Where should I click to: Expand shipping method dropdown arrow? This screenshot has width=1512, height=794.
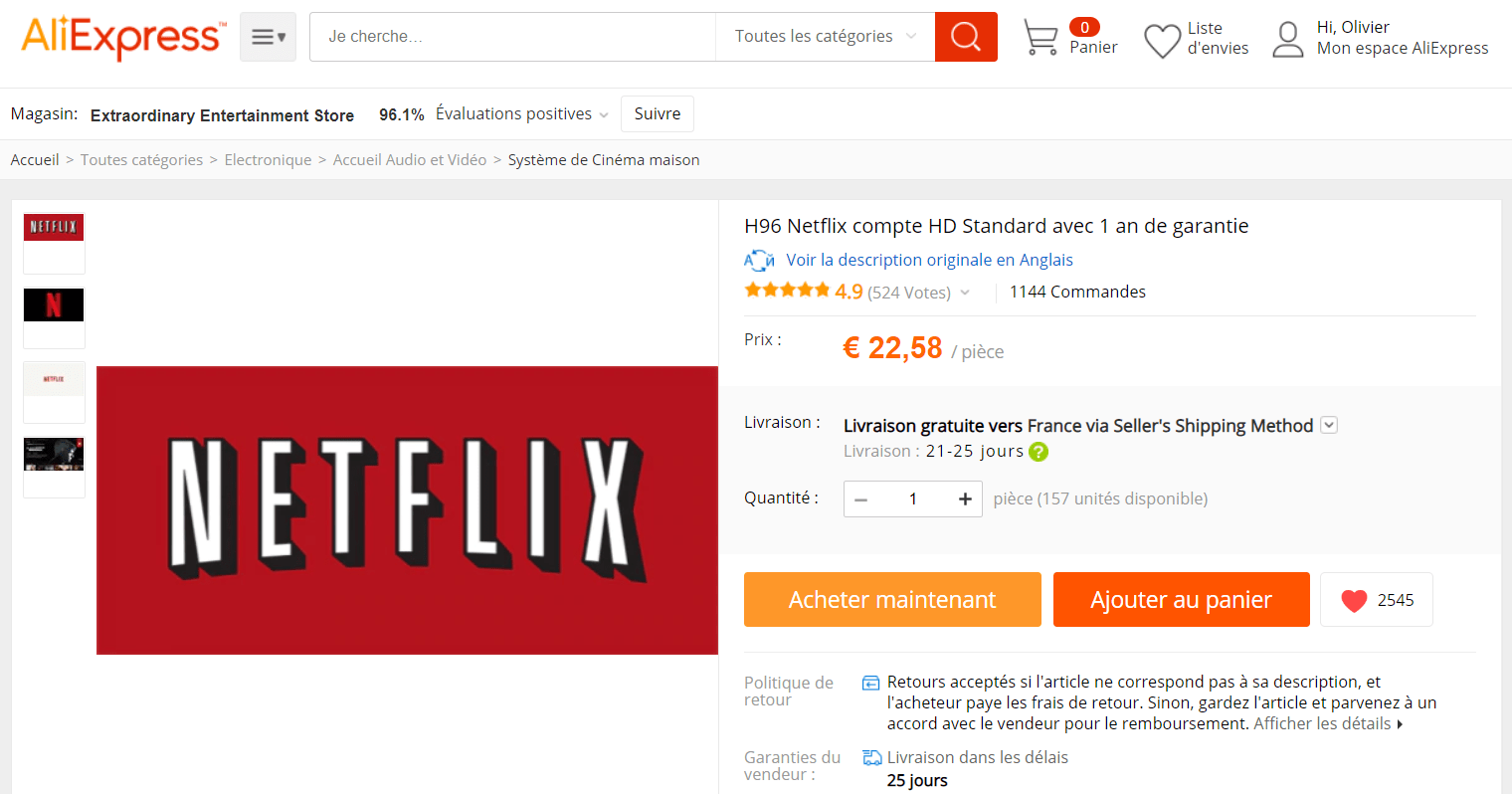tap(1329, 425)
